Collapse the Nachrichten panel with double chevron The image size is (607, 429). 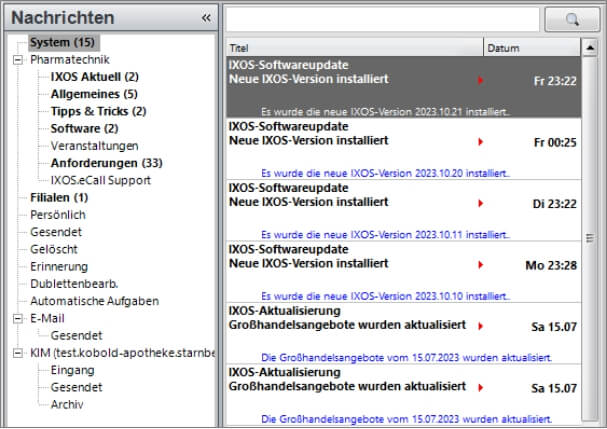(206, 18)
